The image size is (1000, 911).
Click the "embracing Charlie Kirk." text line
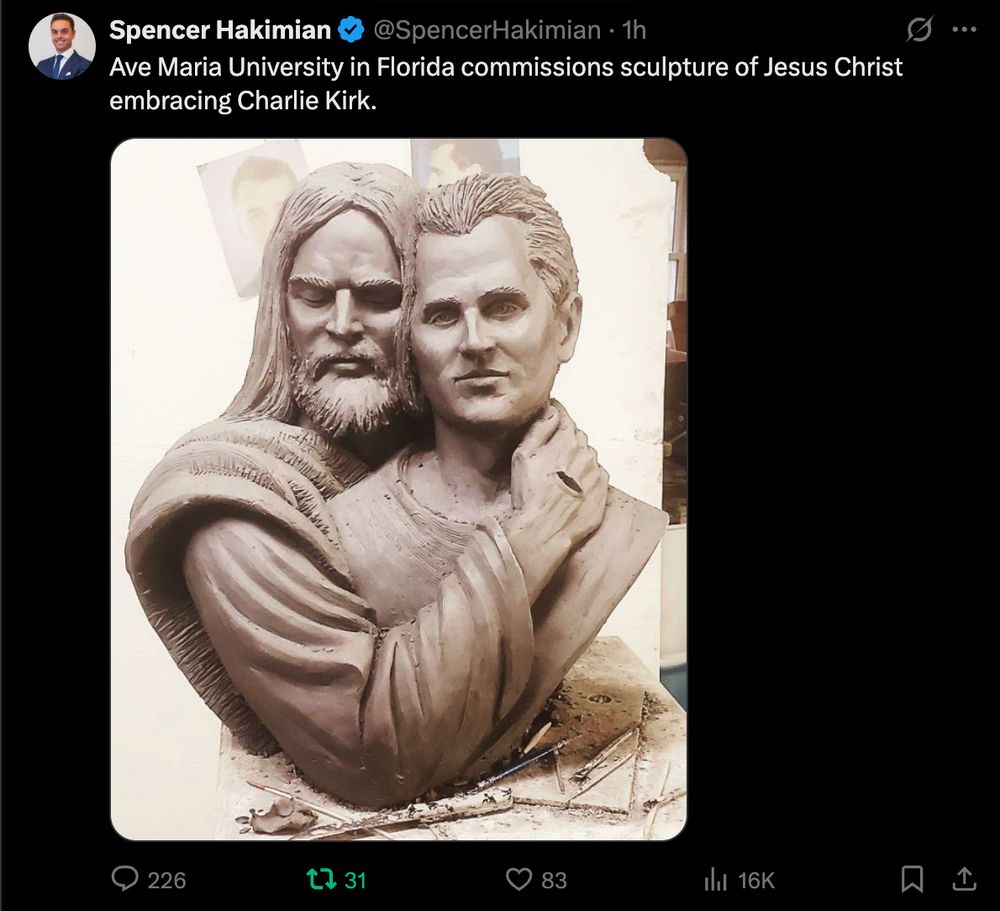tap(243, 101)
